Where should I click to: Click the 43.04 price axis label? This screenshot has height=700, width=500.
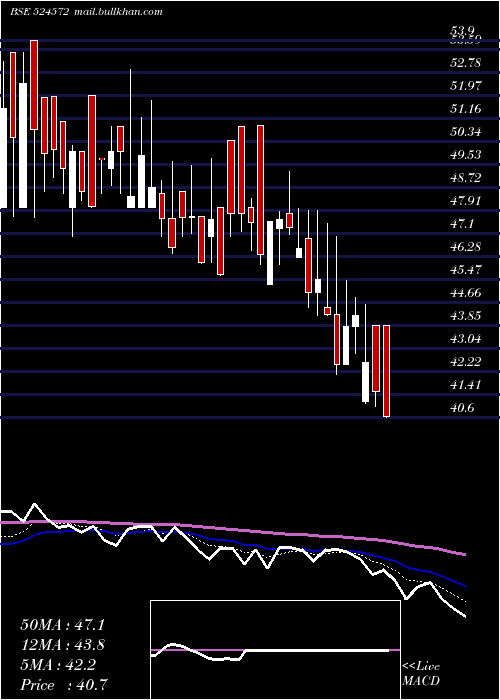(x=466, y=339)
